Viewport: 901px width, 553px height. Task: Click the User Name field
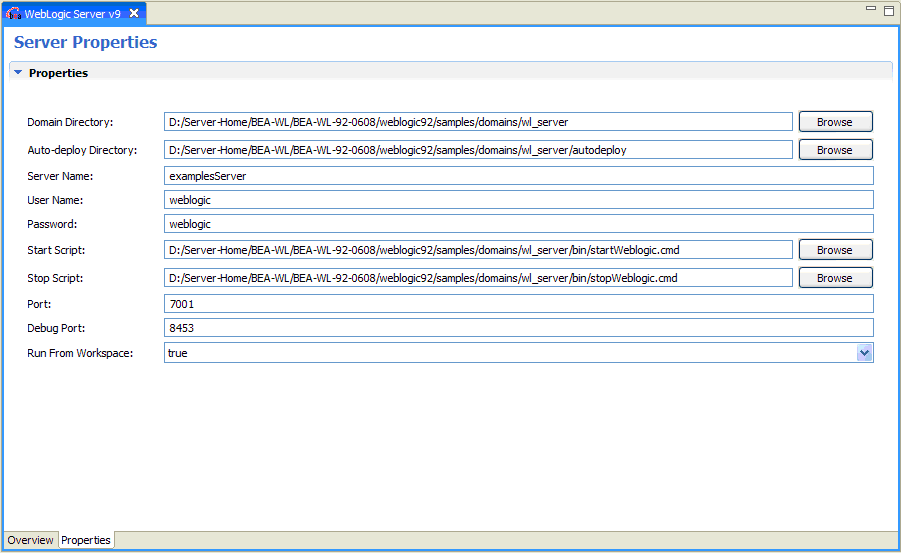519,200
